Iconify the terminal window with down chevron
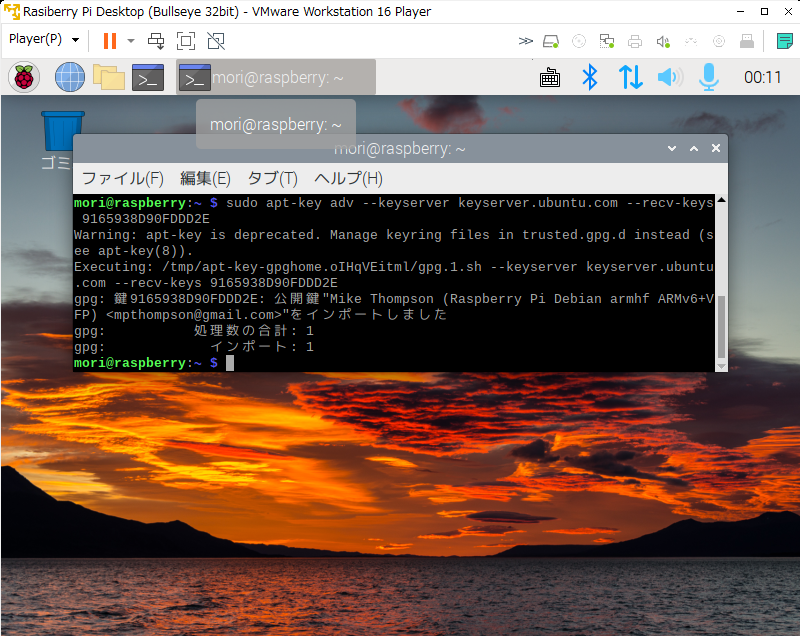Screen dimensions: 800x636 tap(672, 148)
